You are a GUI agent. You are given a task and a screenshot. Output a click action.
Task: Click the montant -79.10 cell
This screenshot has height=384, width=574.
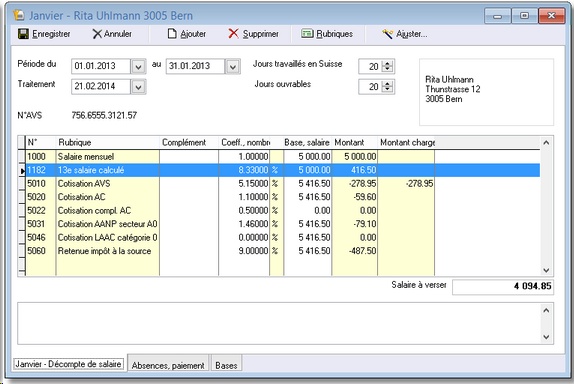point(355,224)
